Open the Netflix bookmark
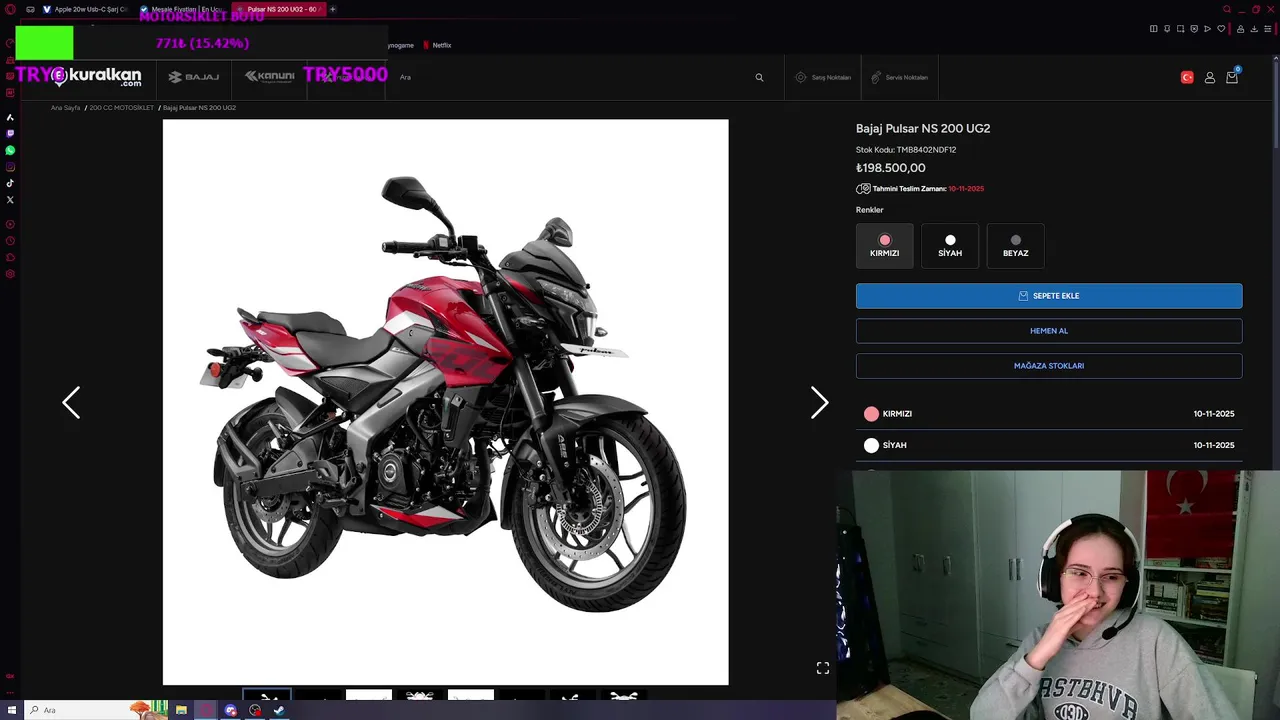 437,45
